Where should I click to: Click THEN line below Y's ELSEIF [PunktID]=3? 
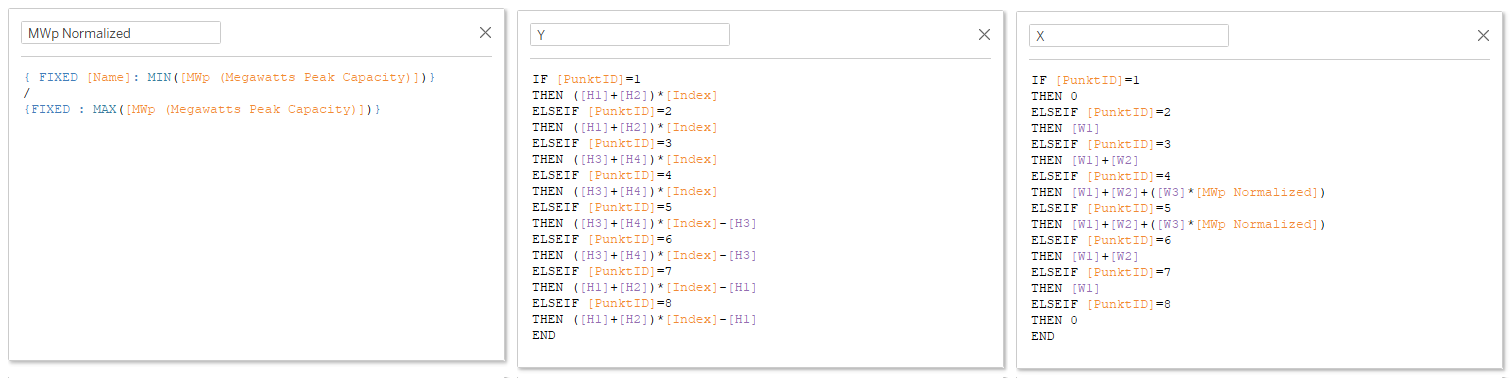point(625,159)
